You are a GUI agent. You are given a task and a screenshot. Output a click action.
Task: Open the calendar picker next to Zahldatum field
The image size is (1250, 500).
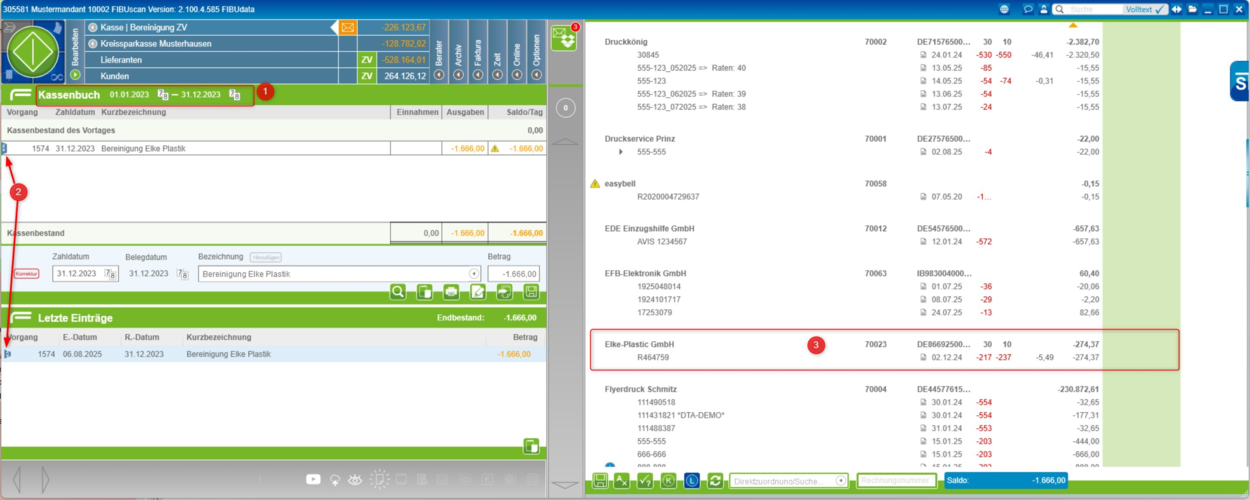click(112, 274)
